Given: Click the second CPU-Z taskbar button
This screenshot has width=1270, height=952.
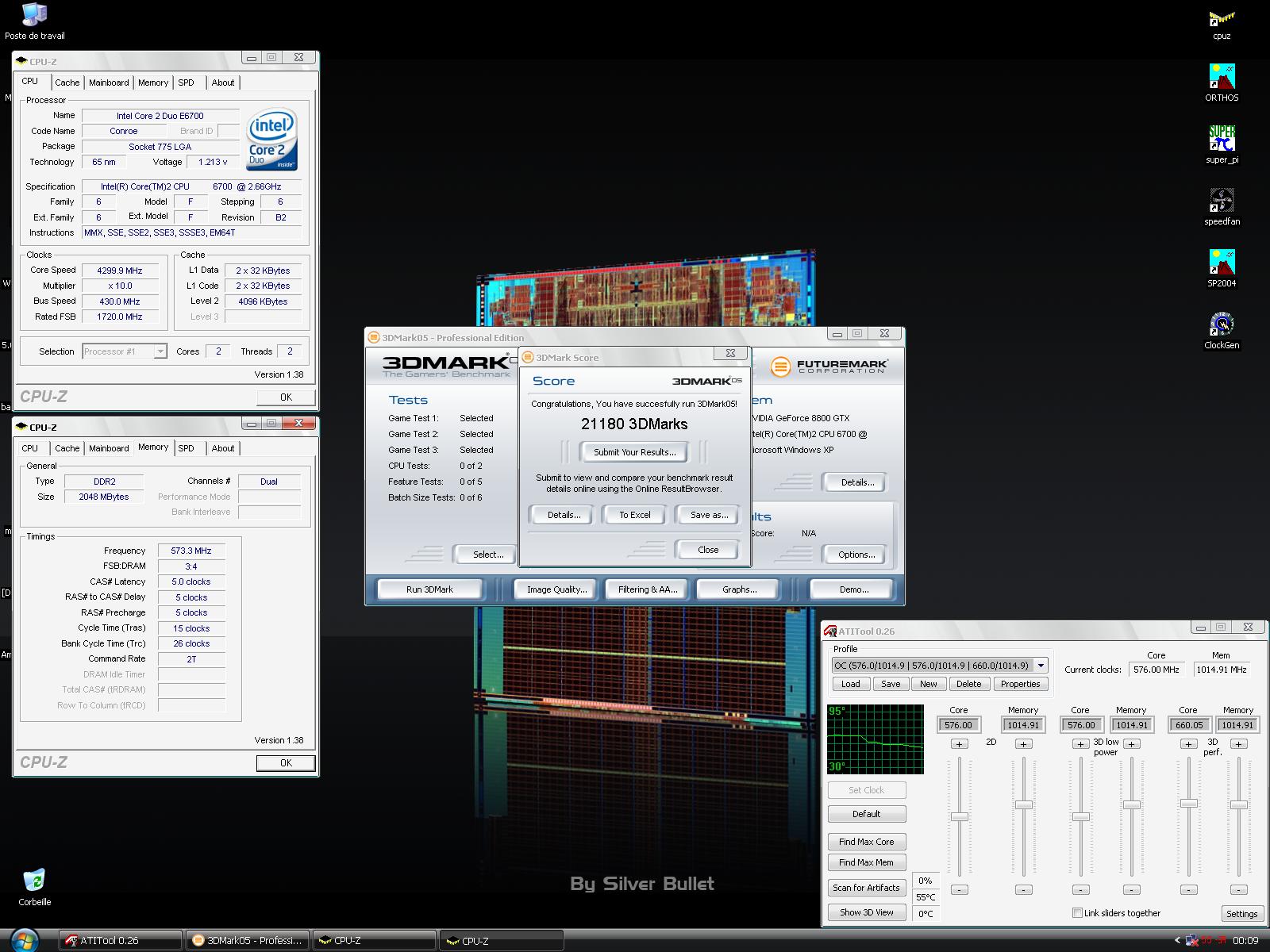Looking at the screenshot, I should tap(502, 941).
